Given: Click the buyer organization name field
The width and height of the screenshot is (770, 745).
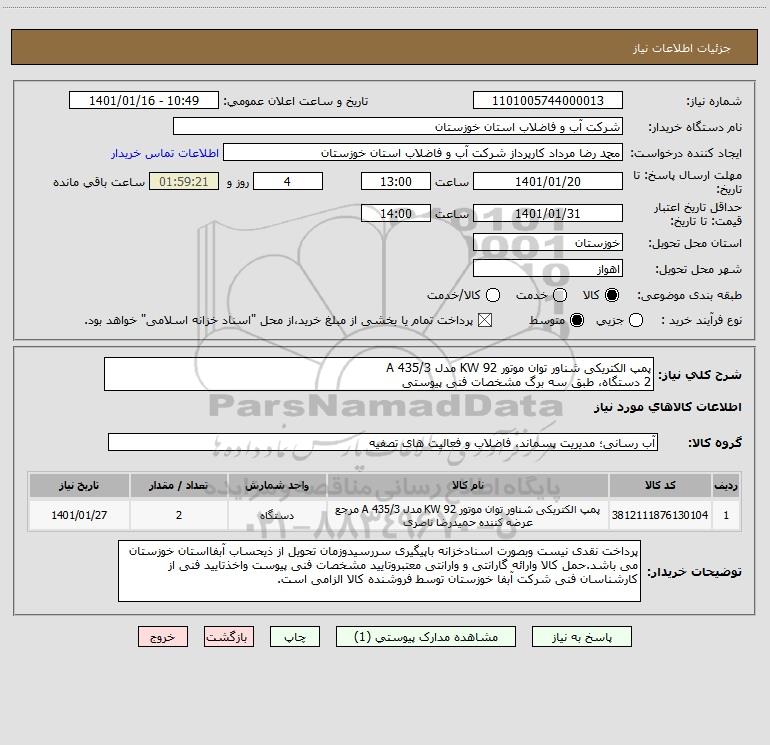Looking at the screenshot, I should pyautogui.click(x=398, y=126).
